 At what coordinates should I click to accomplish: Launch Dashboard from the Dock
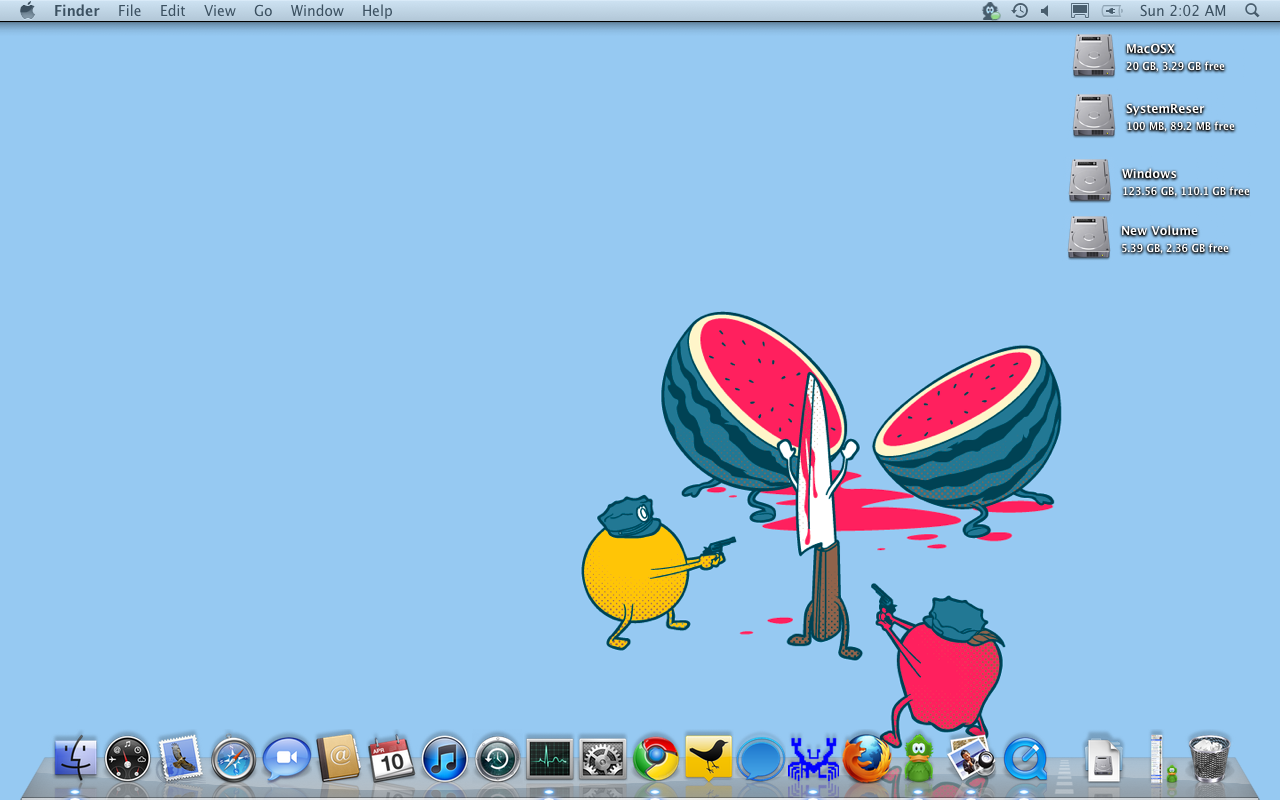[128, 759]
